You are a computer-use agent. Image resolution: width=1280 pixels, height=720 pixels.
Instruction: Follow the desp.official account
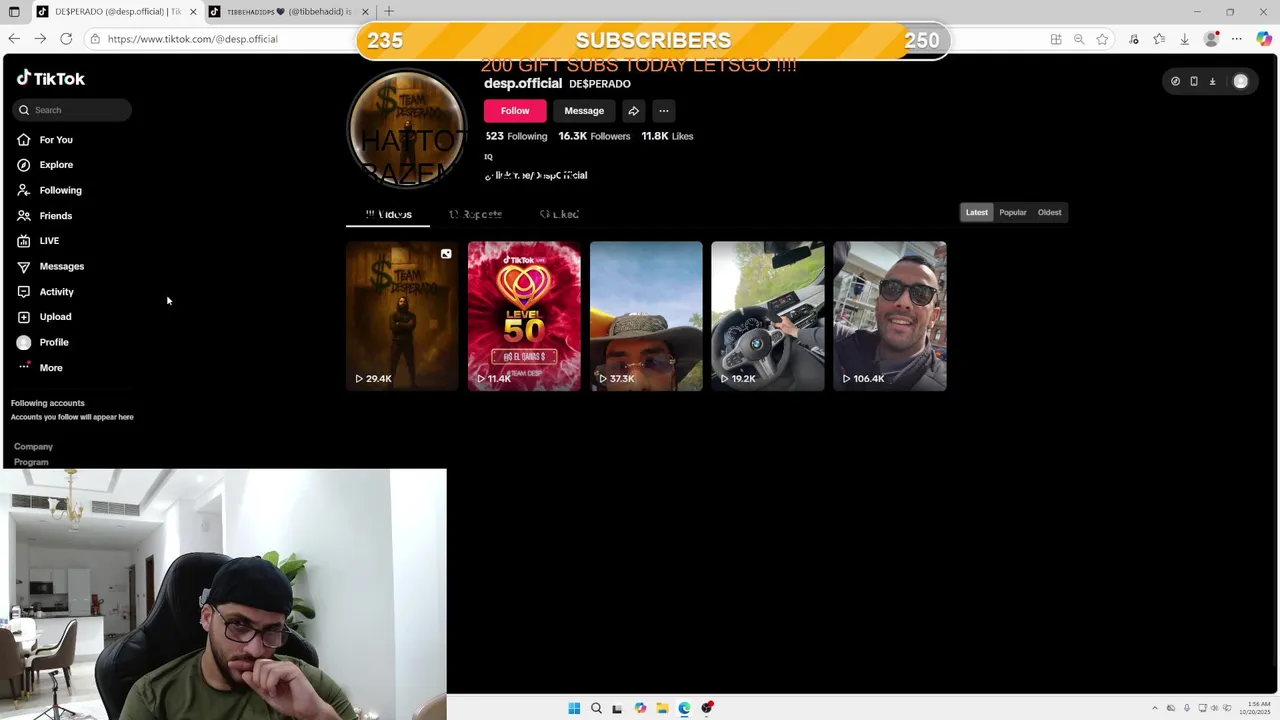[515, 111]
